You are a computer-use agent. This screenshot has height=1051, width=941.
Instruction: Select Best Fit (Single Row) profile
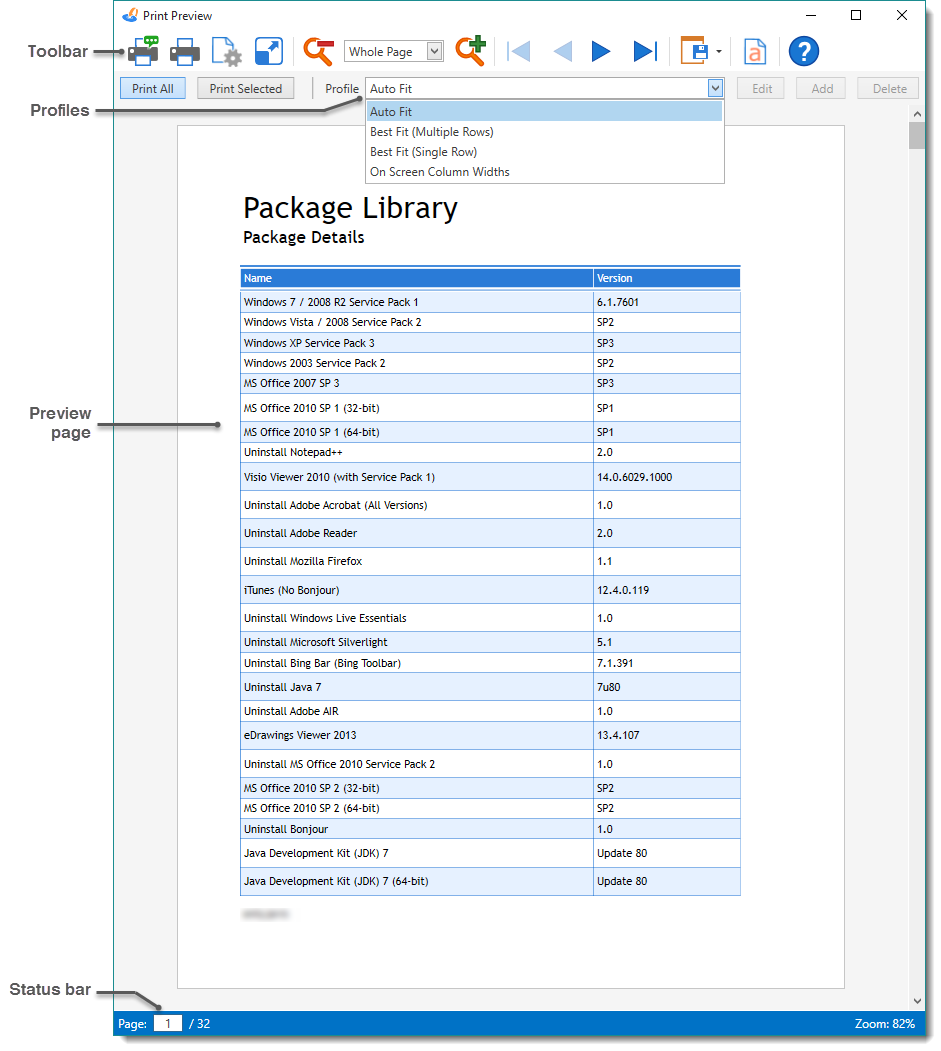544,151
